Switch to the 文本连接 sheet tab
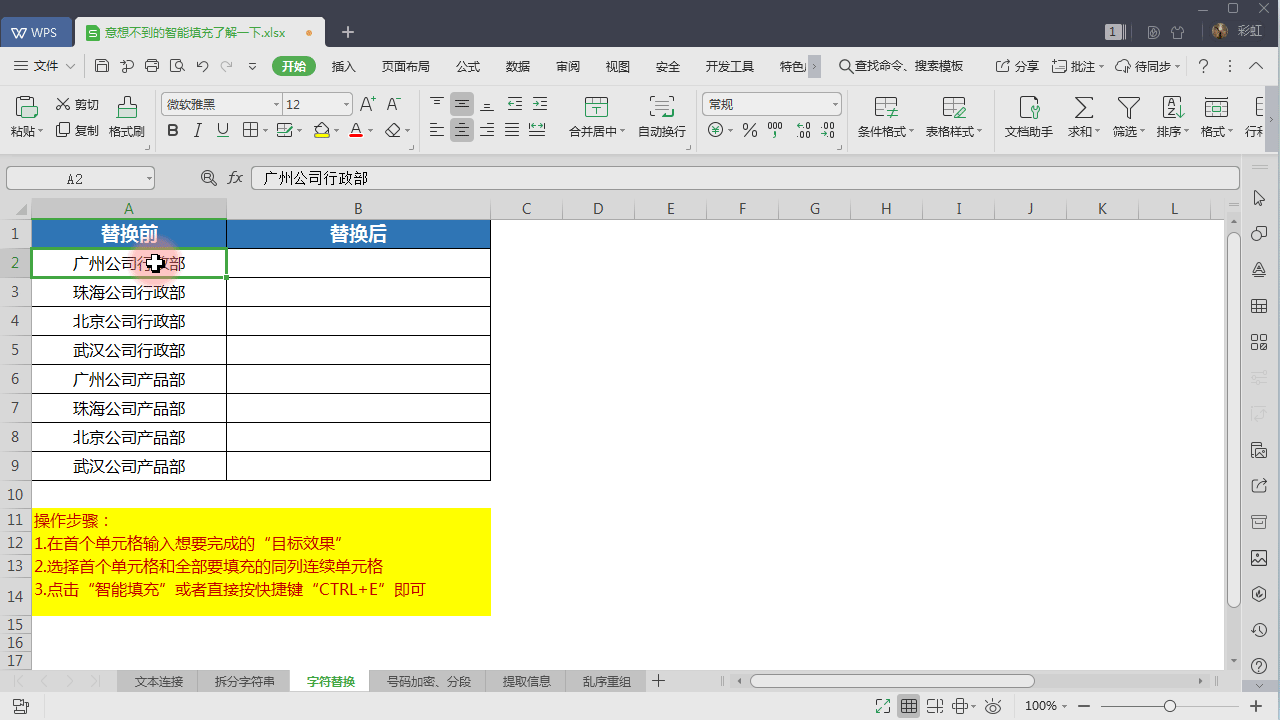 (159, 681)
